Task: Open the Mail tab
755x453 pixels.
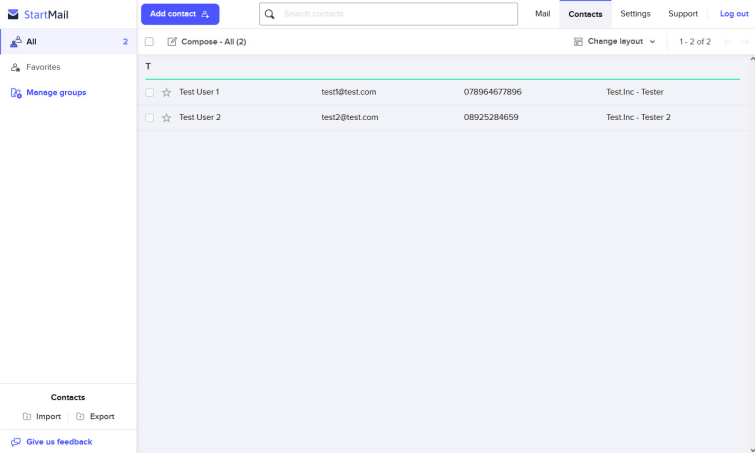Action: [x=542, y=14]
